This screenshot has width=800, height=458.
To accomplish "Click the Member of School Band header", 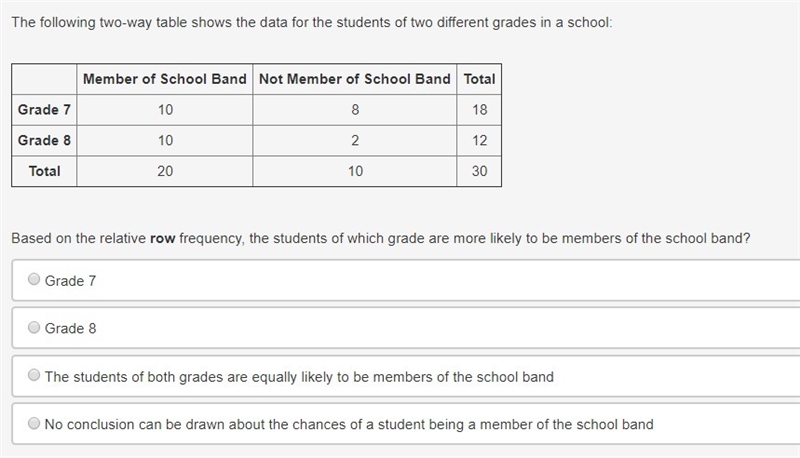I will (x=165, y=79).
